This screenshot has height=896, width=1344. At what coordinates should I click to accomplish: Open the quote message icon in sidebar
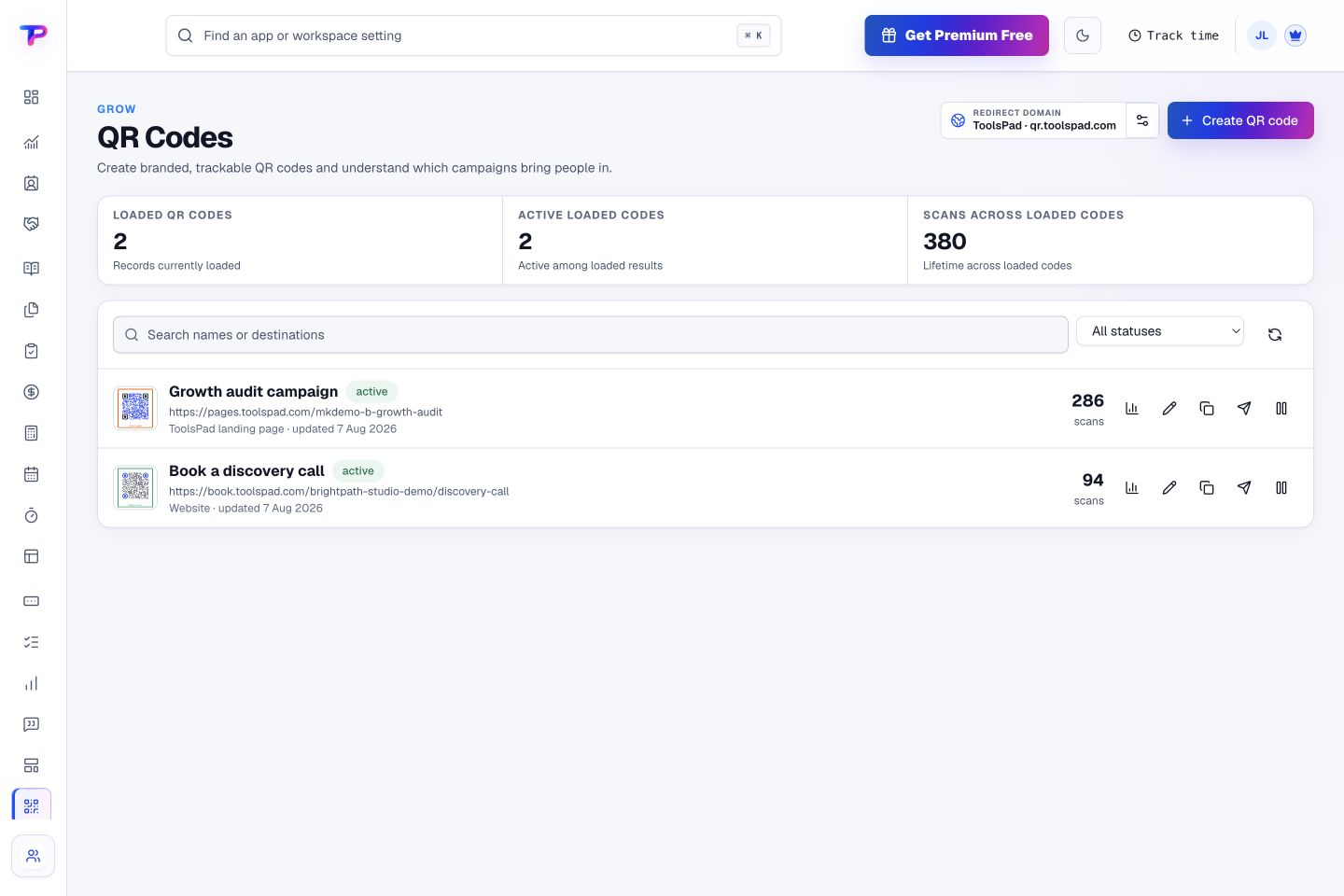31,724
